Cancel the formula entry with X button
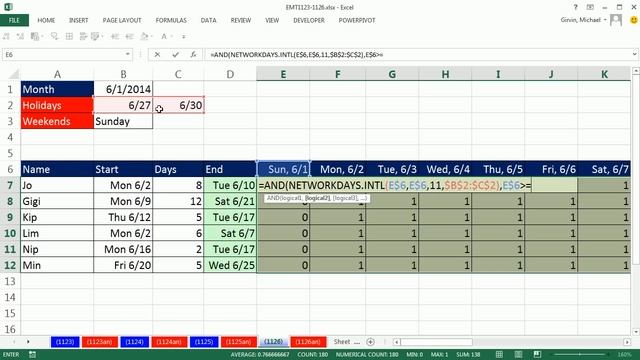640x360 pixels. click(157, 54)
